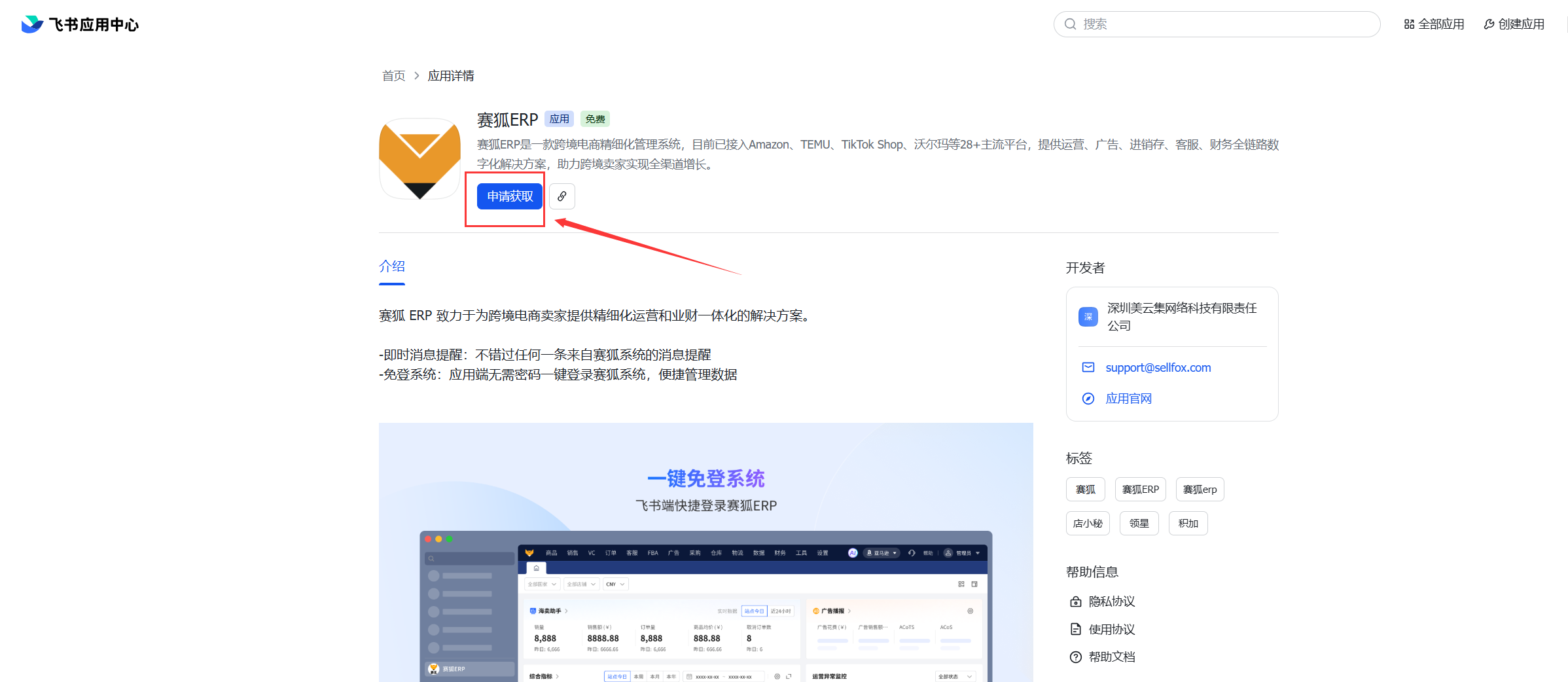Open support@sellfox.com email link
Screen dimensions: 1568x682
click(1158, 367)
